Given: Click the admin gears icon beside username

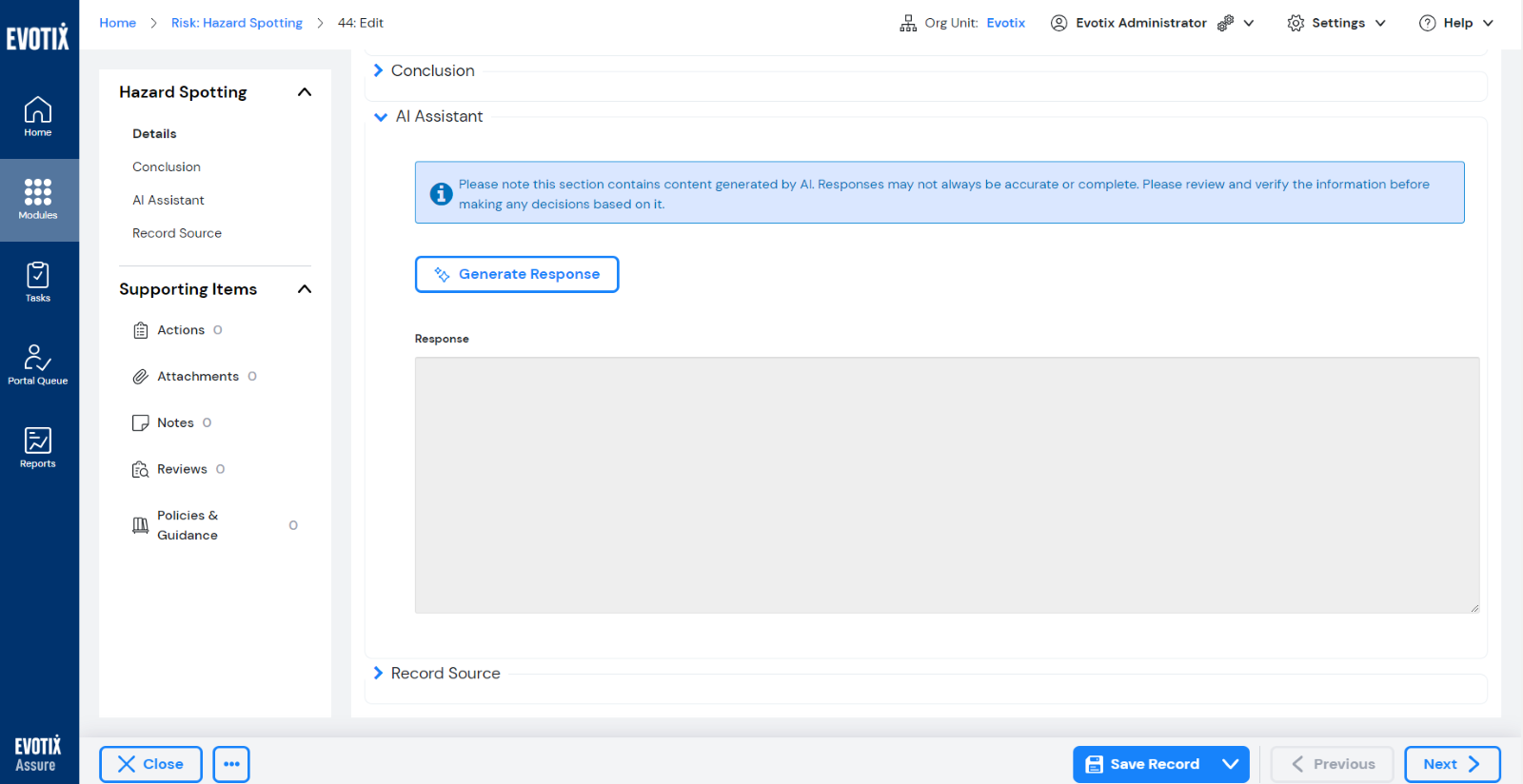Looking at the screenshot, I should pos(1225,23).
